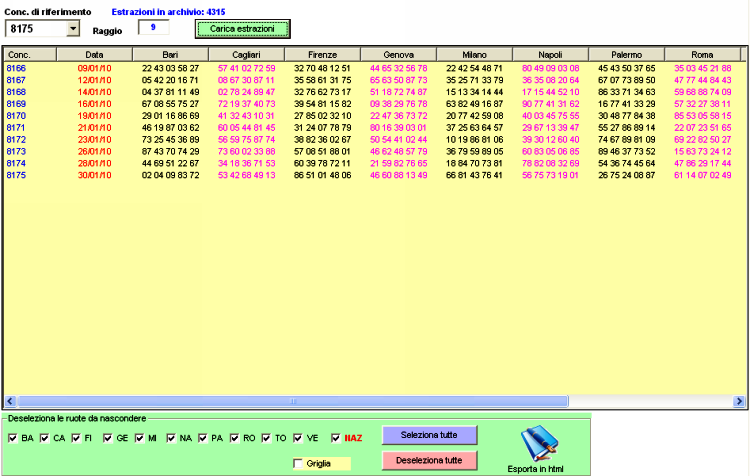Open the Conc. di riferimento dropdown
The width and height of the screenshot is (750, 476).
(x=72, y=29)
